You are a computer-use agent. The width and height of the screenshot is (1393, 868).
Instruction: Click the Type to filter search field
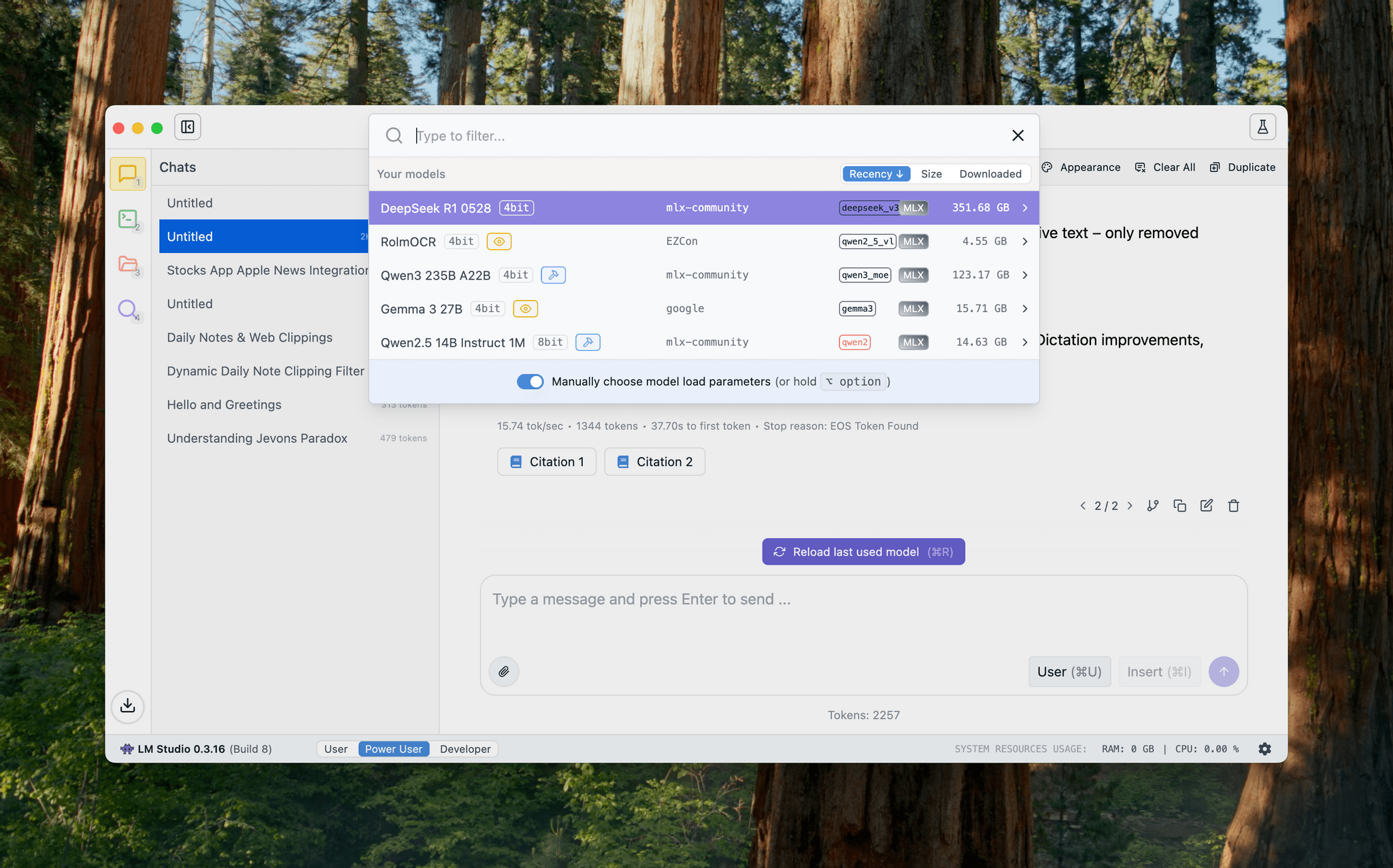[x=707, y=136]
